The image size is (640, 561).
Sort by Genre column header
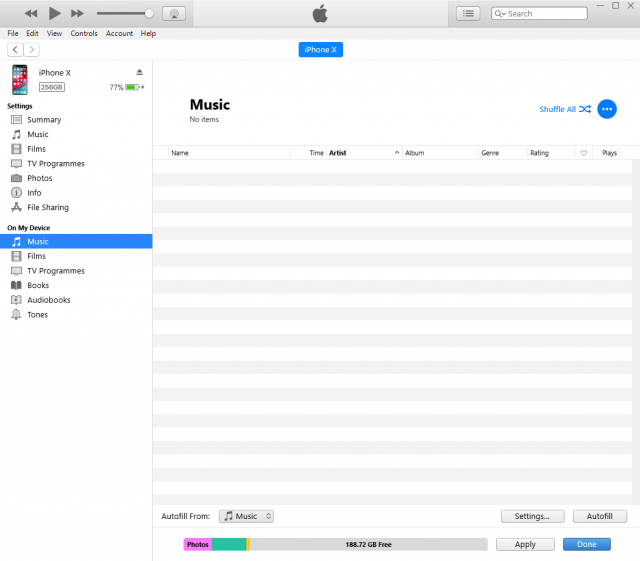coord(502,153)
